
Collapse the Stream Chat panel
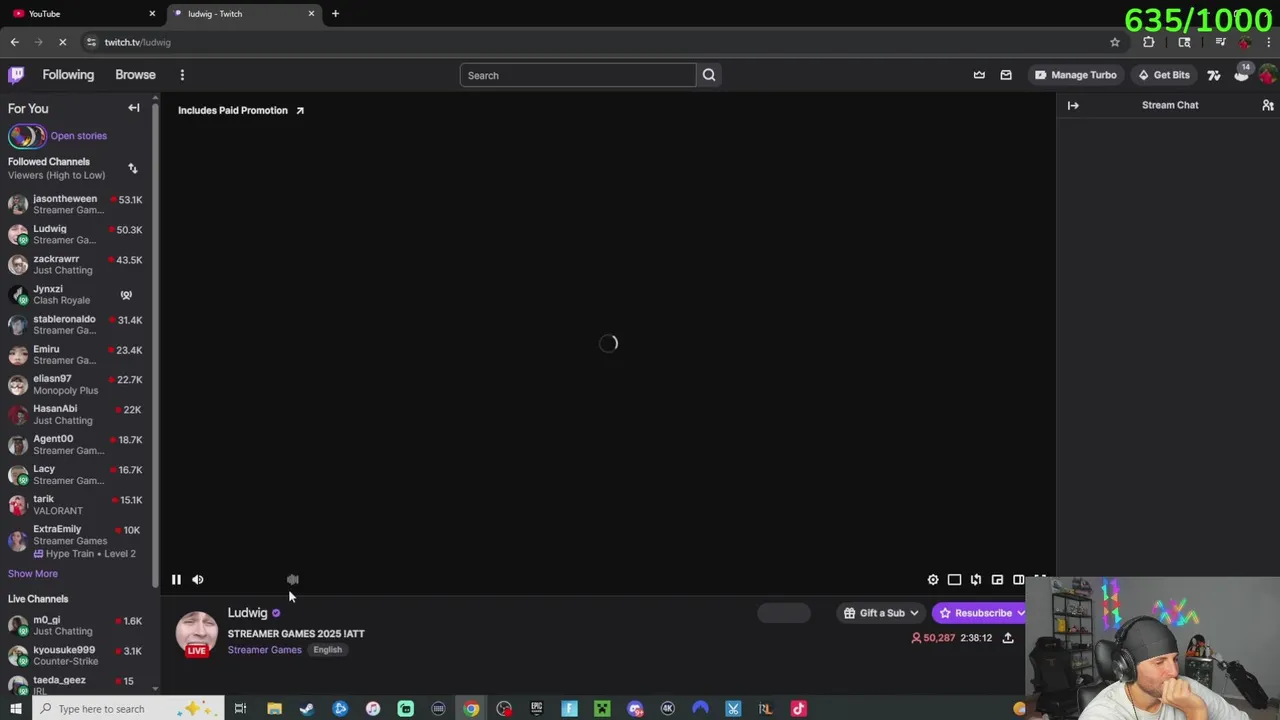coord(1073,105)
